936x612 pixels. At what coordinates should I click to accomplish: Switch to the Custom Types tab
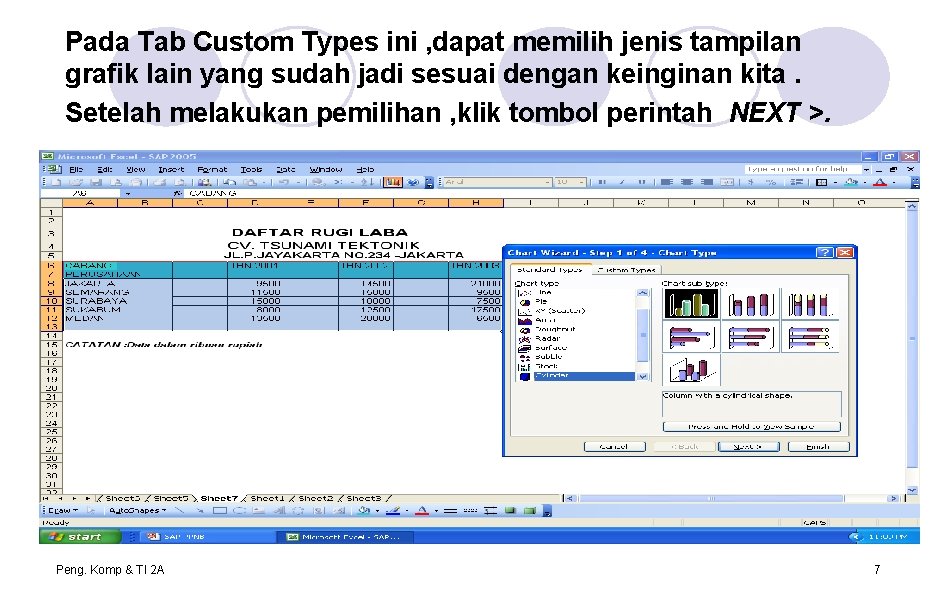pyautogui.click(x=627, y=270)
